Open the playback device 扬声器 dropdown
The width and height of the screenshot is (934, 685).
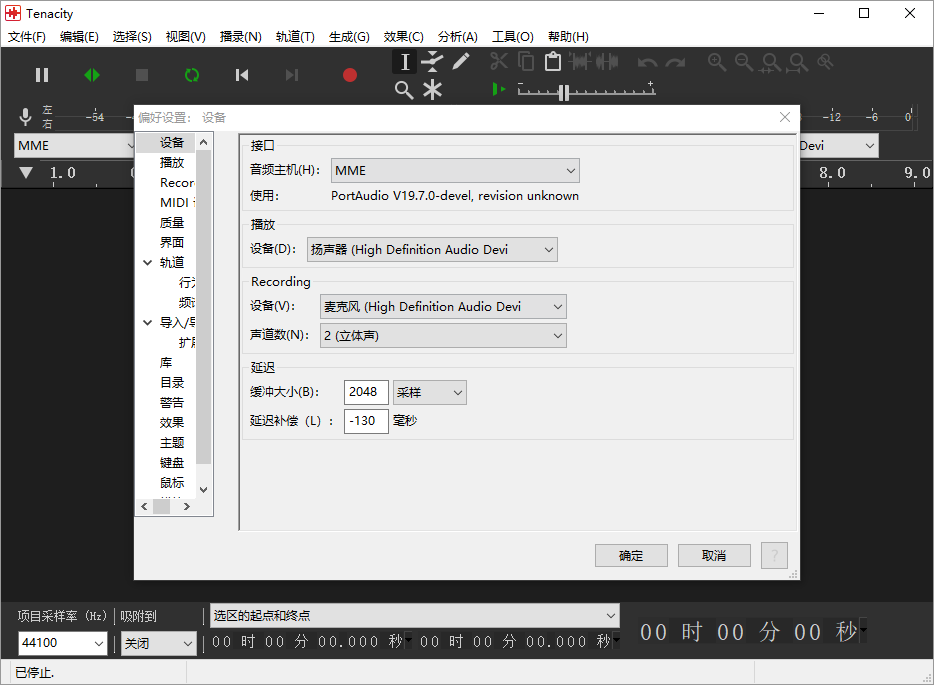click(432, 250)
